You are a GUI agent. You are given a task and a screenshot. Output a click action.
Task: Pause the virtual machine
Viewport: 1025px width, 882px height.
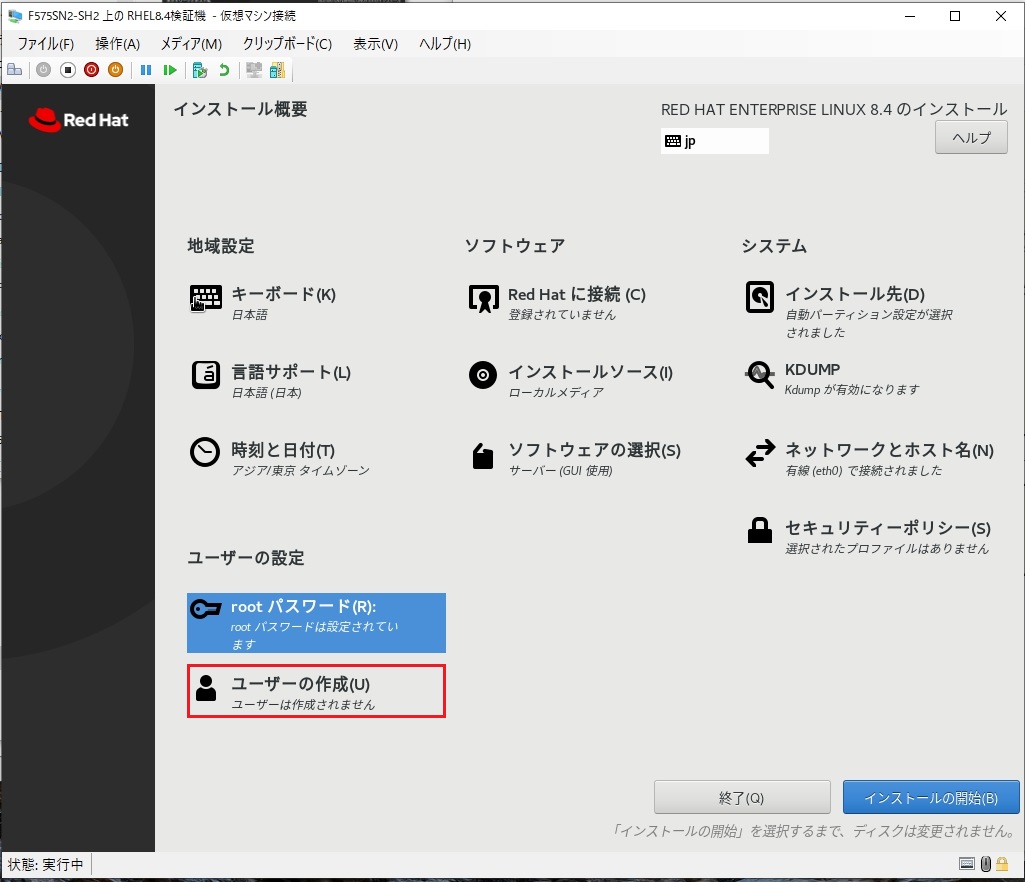coord(146,70)
